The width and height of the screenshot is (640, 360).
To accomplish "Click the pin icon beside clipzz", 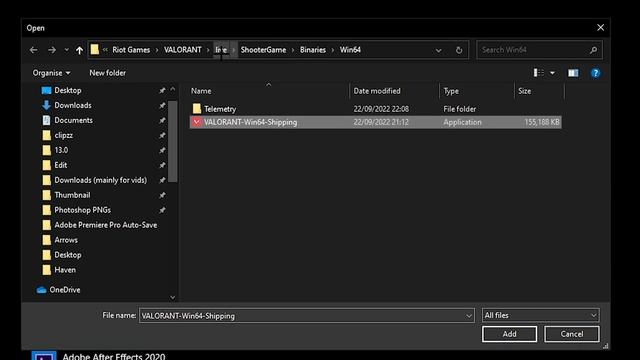I will click(162, 135).
